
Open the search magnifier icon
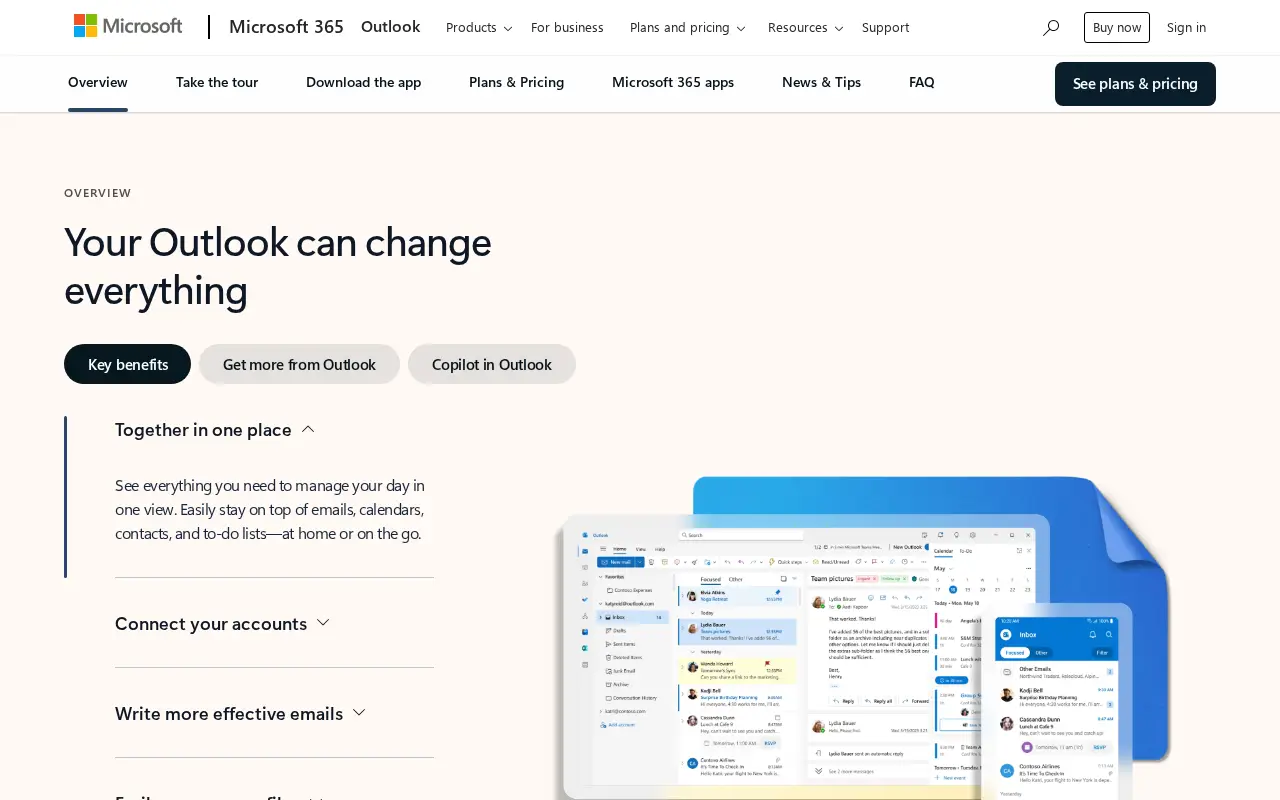point(1051,28)
